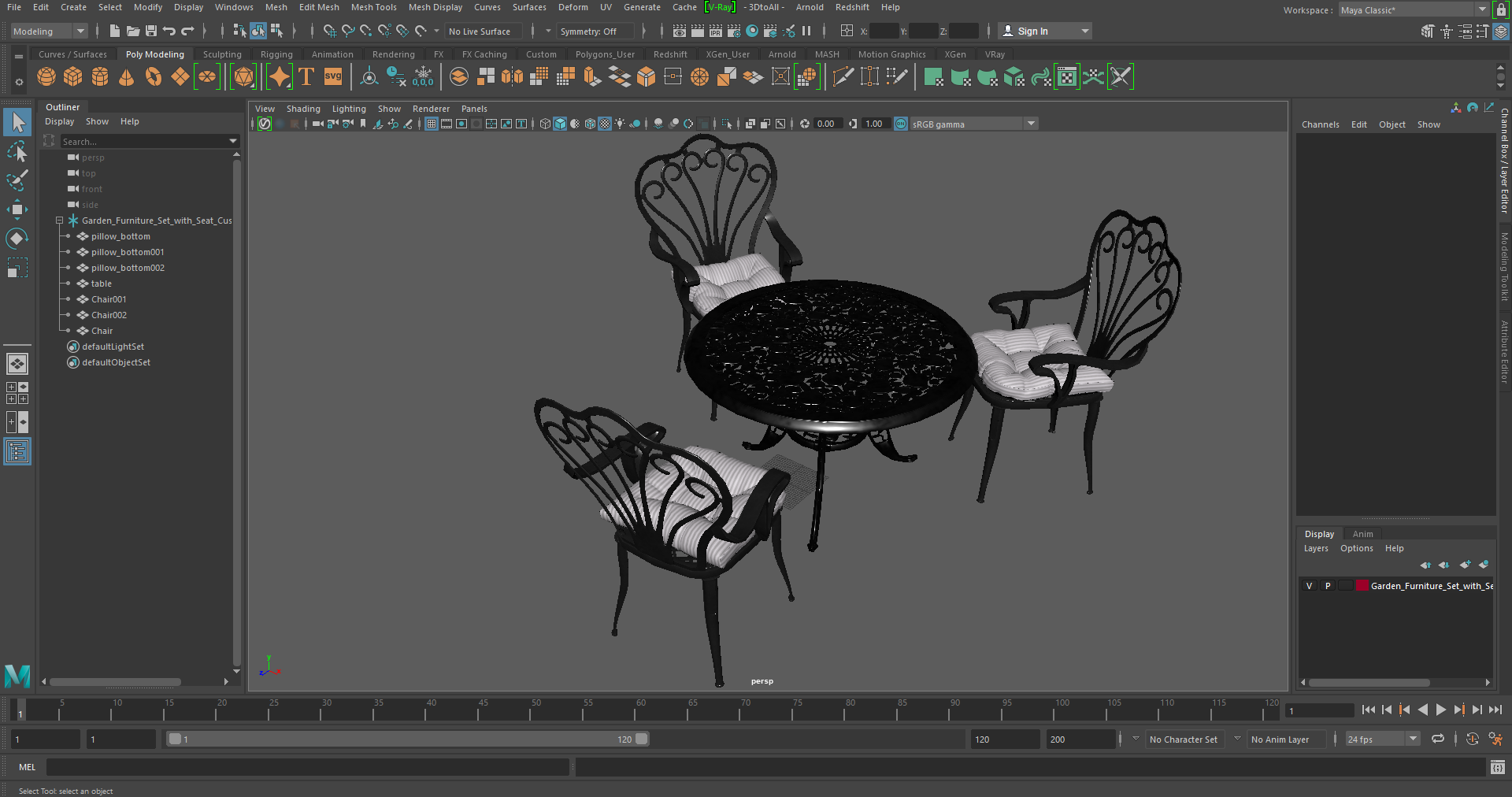1512x797 pixels.
Task: Activate the Move tool in the toolbox
Action: pos(17,209)
